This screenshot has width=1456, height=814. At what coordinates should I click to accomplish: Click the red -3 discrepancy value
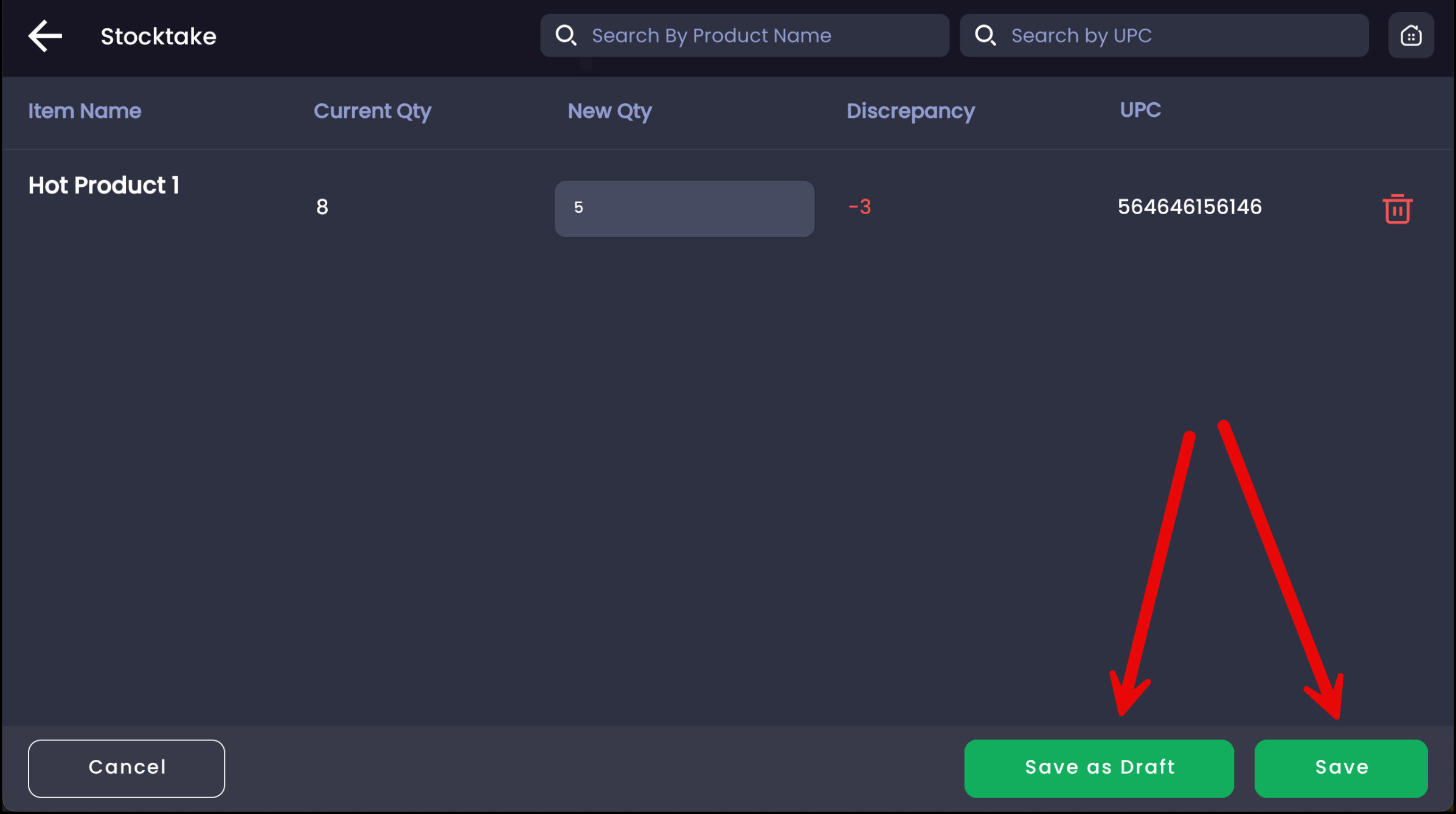[860, 207]
